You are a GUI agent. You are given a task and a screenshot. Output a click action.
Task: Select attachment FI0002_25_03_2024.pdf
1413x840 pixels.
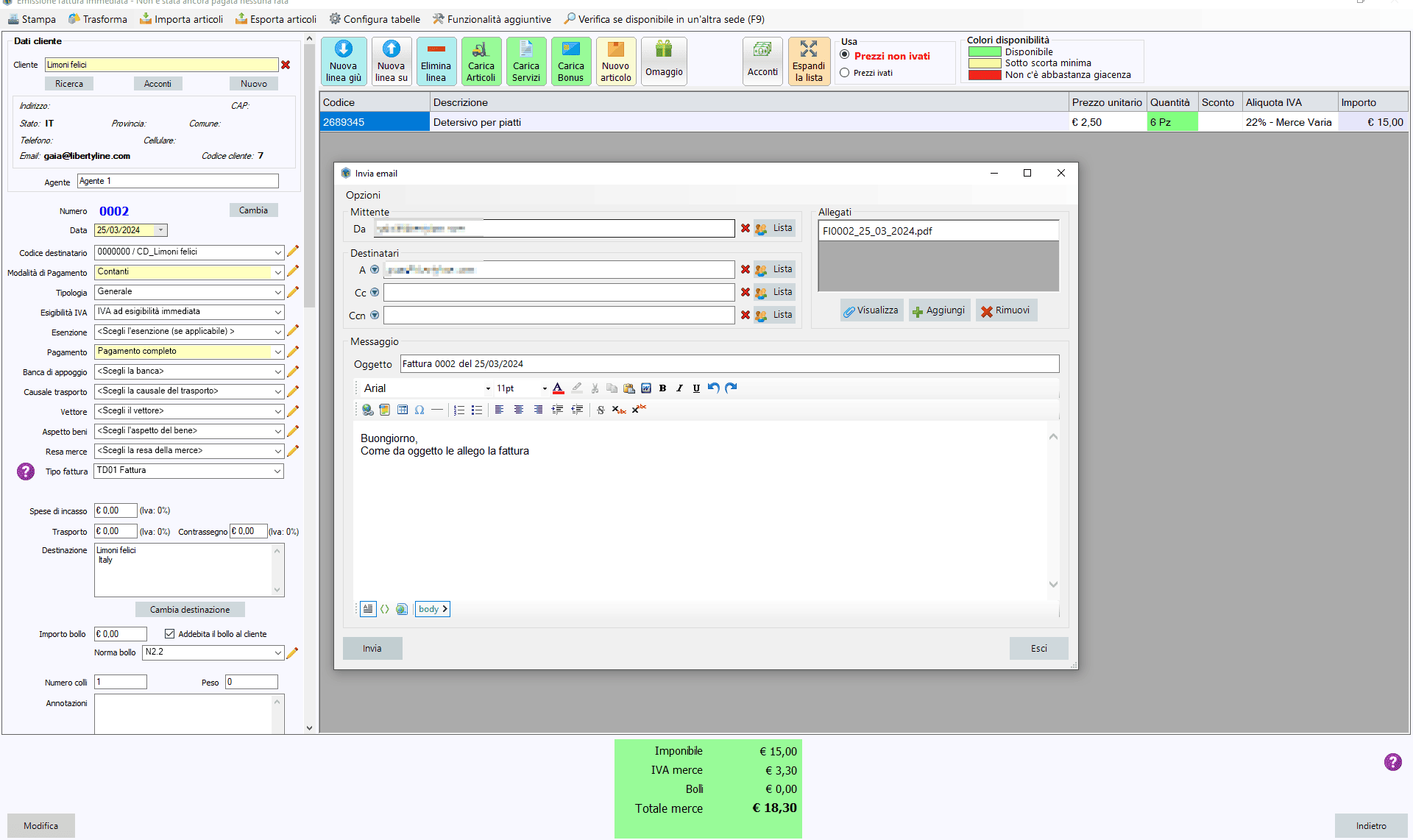tap(938, 231)
